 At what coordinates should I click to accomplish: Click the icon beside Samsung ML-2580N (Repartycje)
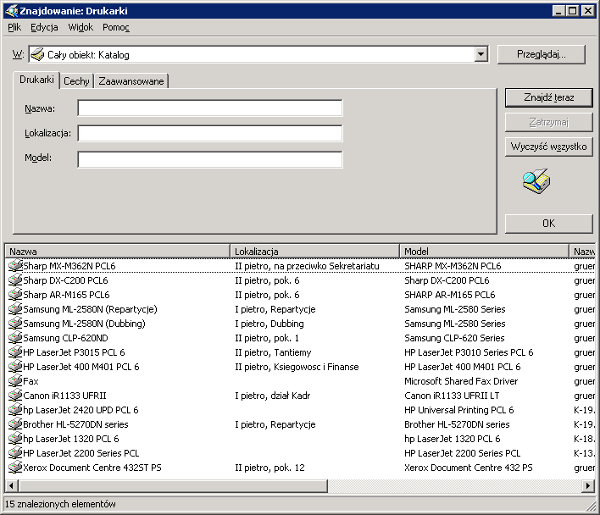(15, 309)
